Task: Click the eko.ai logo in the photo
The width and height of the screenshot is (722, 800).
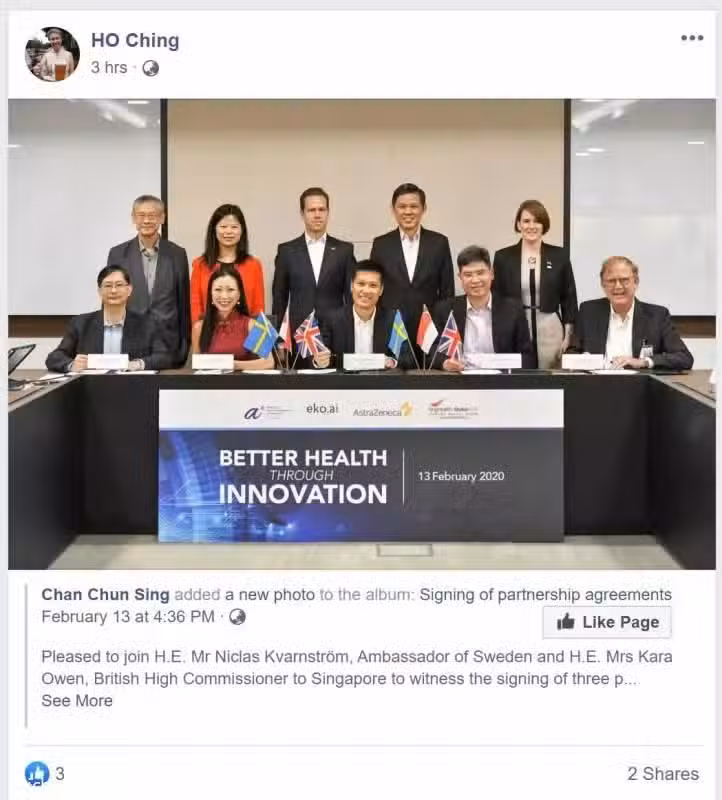Action: (x=322, y=409)
